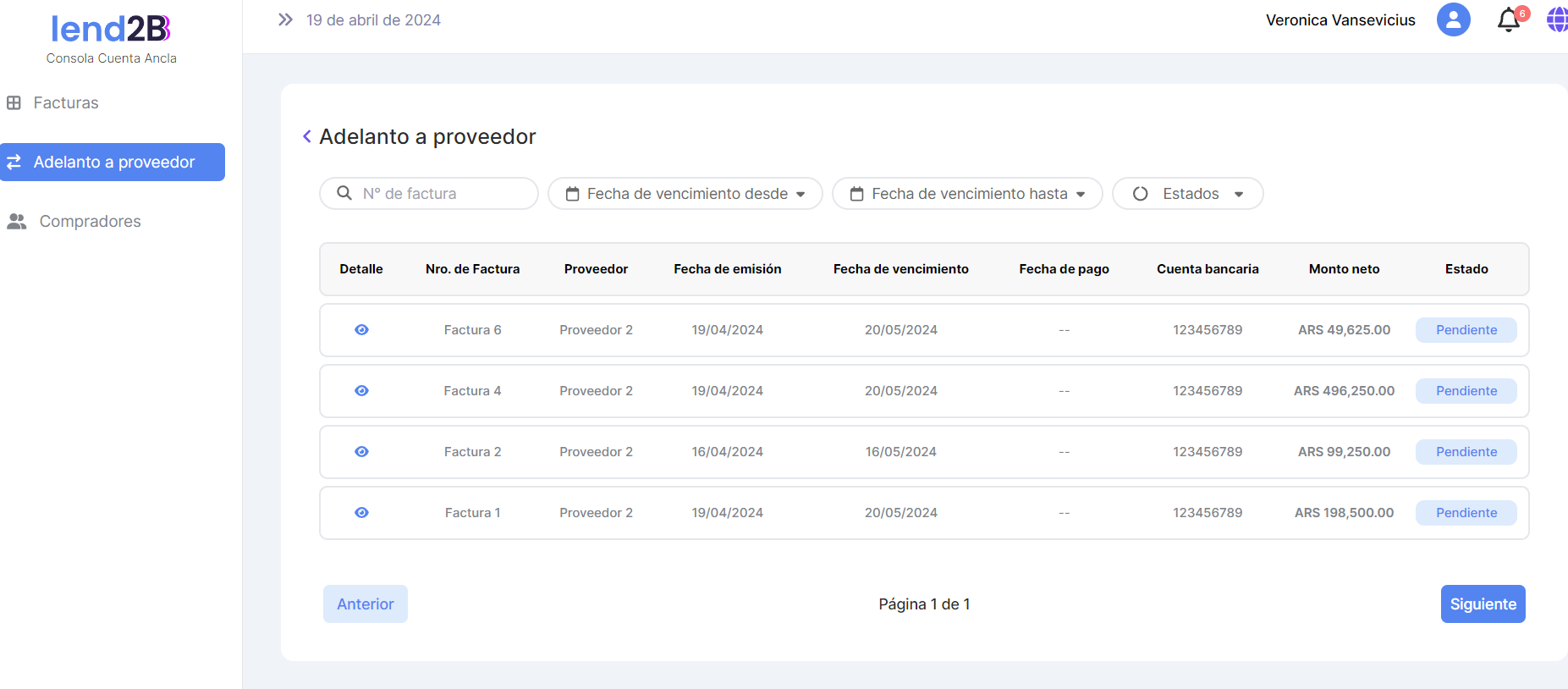
Task: Go back using arrow beside Adelanto a proveedor
Action: click(x=307, y=136)
